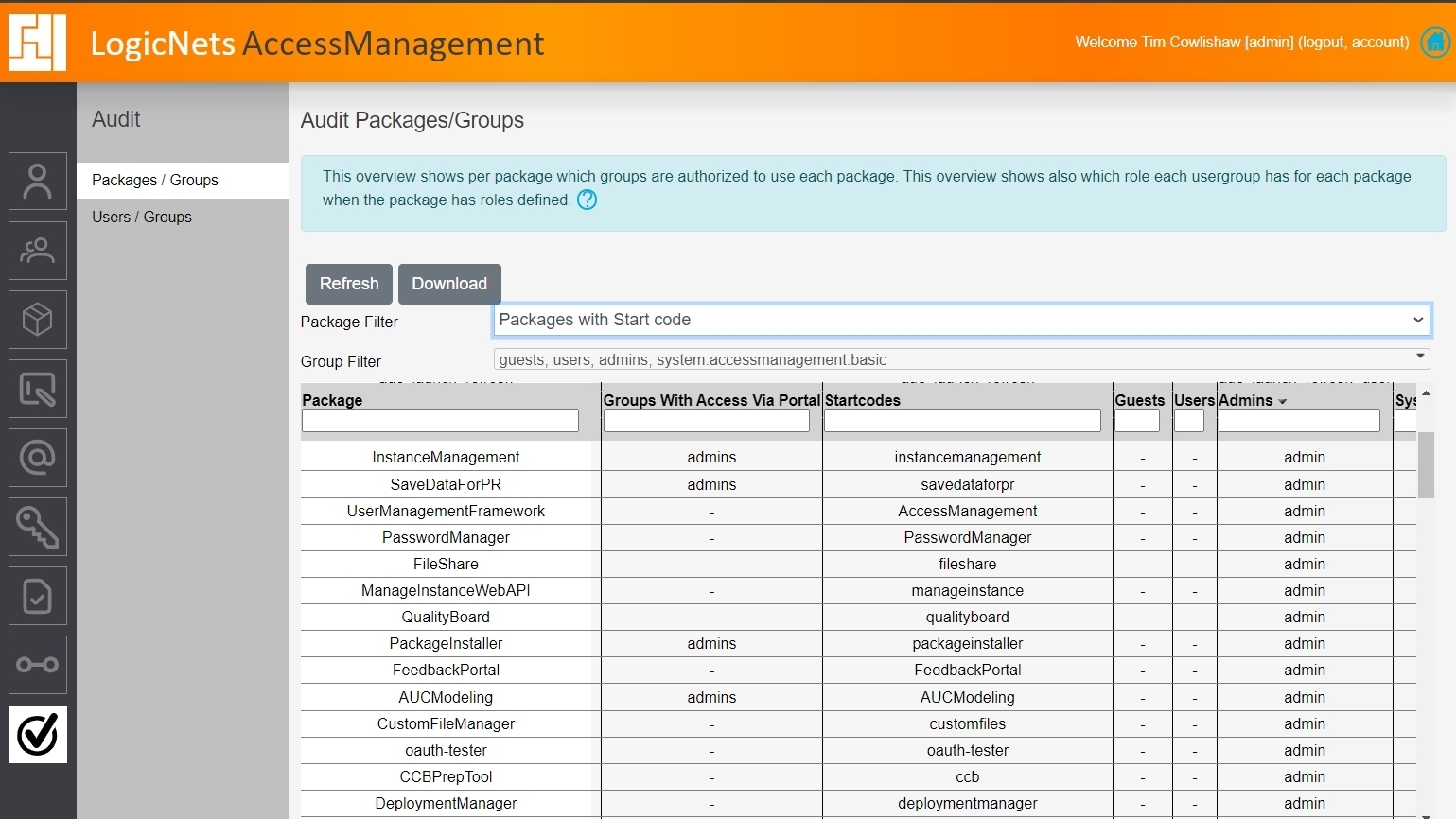Select the QualityBoard package cell
Viewport: 1456px width, 819px height.
446,617
